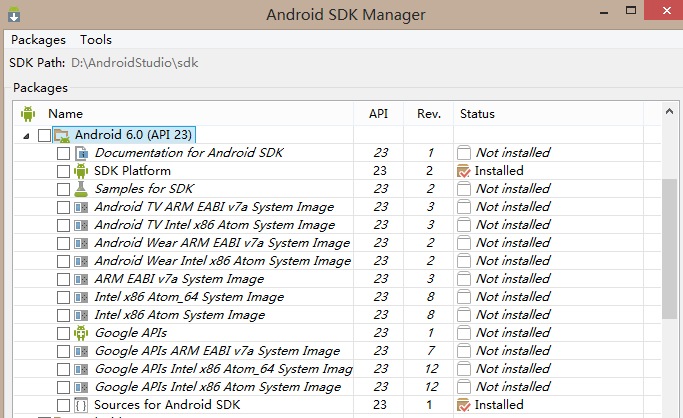Select the SDK Platform row
Viewport: 683px width, 418px height.
(337, 171)
